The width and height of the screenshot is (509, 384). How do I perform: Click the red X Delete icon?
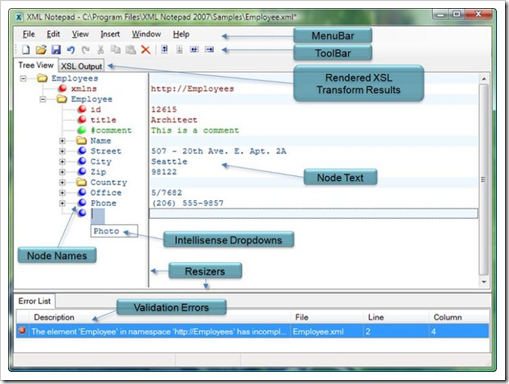coord(146,50)
